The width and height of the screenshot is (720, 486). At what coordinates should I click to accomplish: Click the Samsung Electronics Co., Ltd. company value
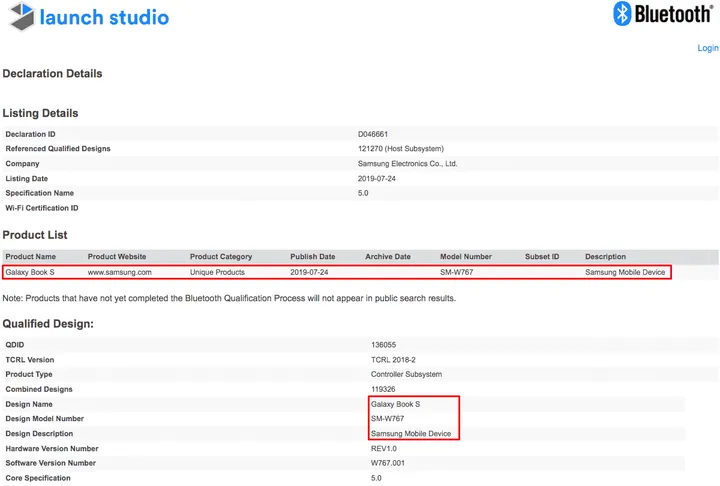pos(407,163)
